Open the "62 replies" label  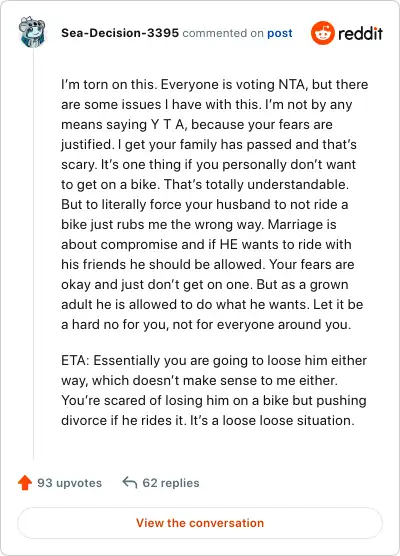[x=171, y=483]
